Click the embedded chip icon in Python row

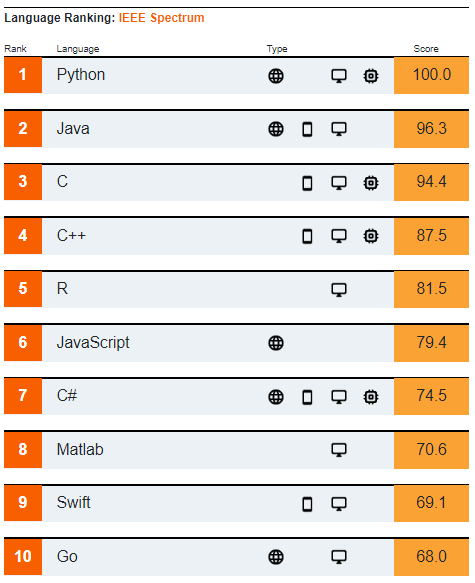[371, 76]
